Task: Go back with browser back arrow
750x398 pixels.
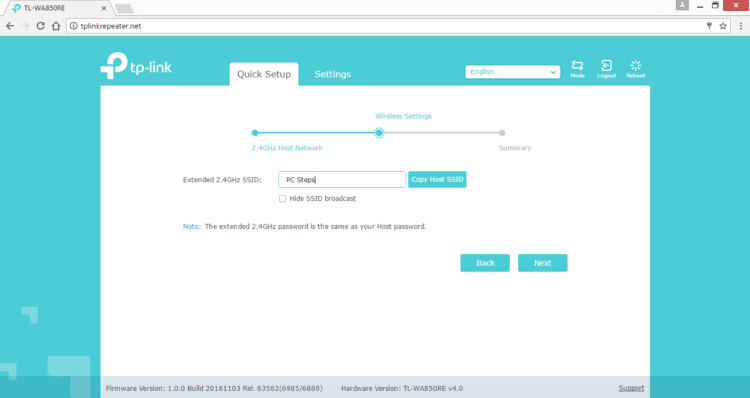Action: [x=10, y=26]
